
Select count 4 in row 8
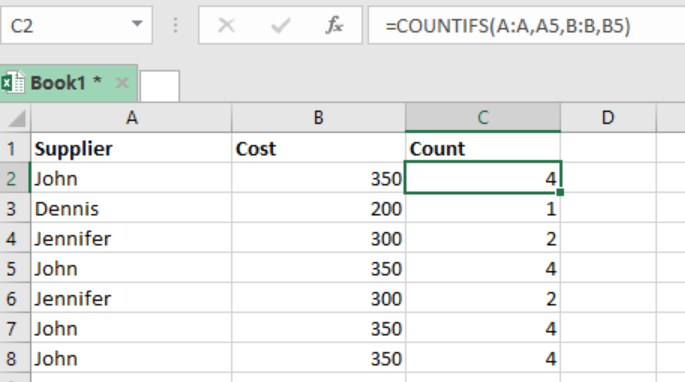coord(483,358)
